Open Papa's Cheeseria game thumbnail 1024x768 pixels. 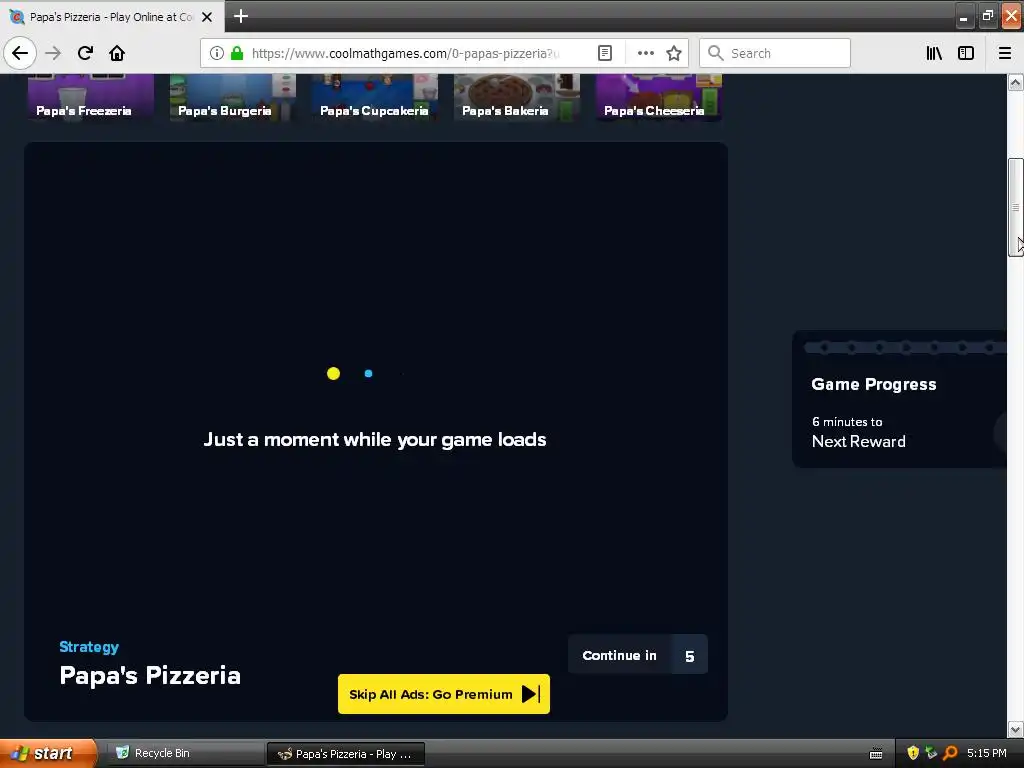pyautogui.click(x=659, y=97)
